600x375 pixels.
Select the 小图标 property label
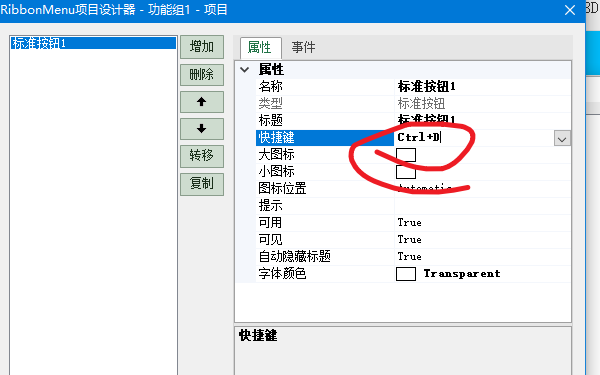tap(276, 171)
